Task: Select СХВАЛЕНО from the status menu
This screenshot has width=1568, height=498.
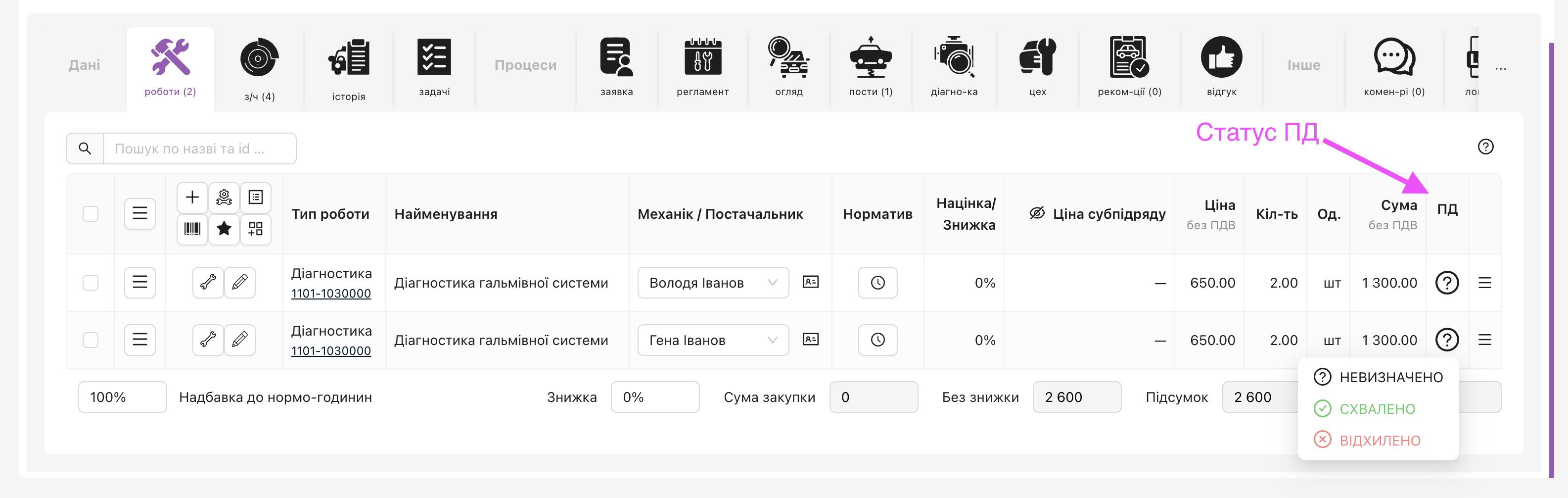Action: [1376, 409]
